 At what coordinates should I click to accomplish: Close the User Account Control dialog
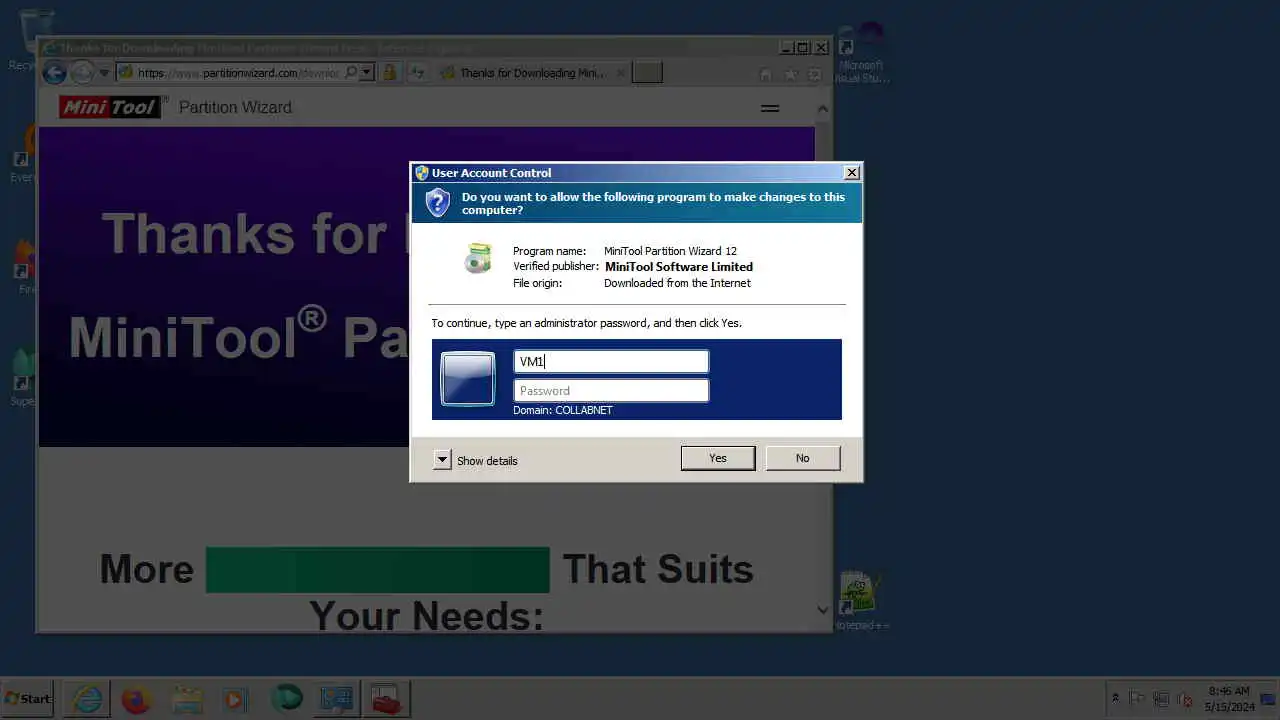click(x=852, y=172)
